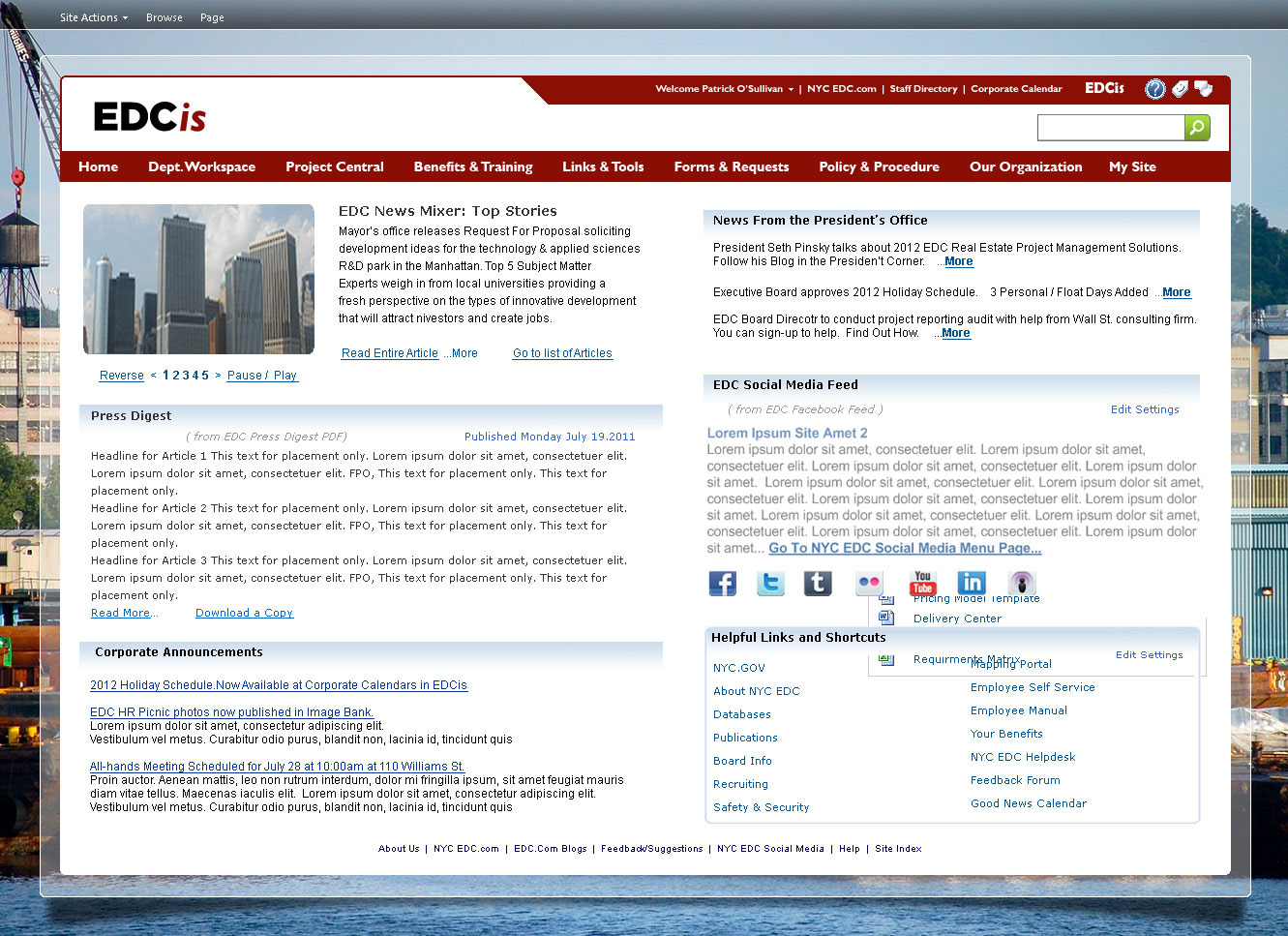
Task: Open the podcast social media icon
Action: tap(1022, 583)
